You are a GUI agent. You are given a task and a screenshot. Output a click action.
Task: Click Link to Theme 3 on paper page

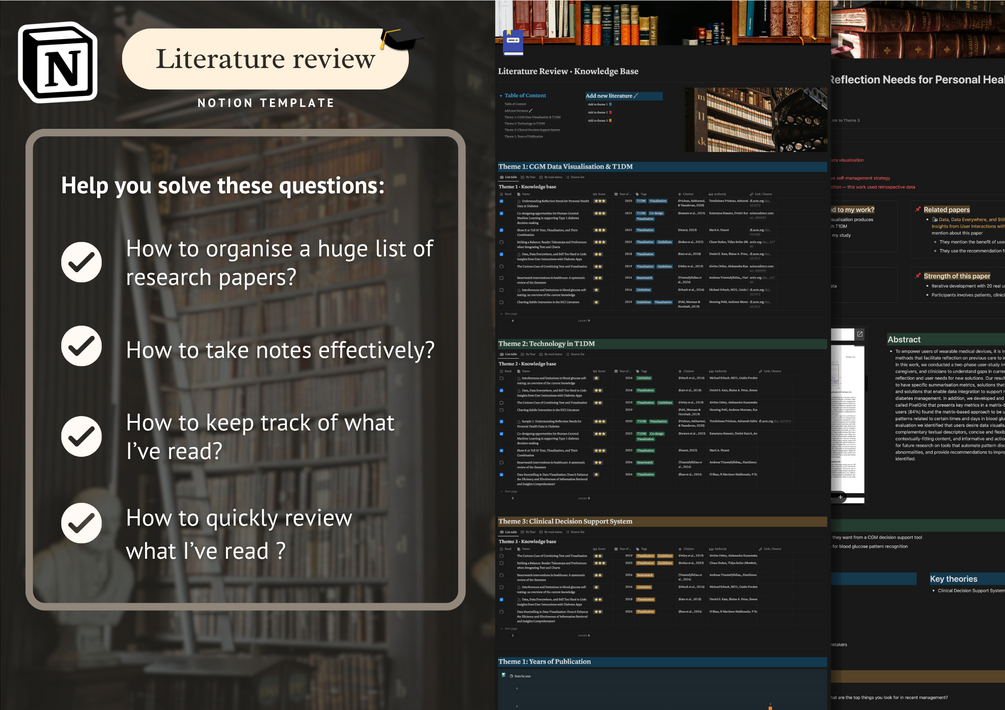click(845, 120)
